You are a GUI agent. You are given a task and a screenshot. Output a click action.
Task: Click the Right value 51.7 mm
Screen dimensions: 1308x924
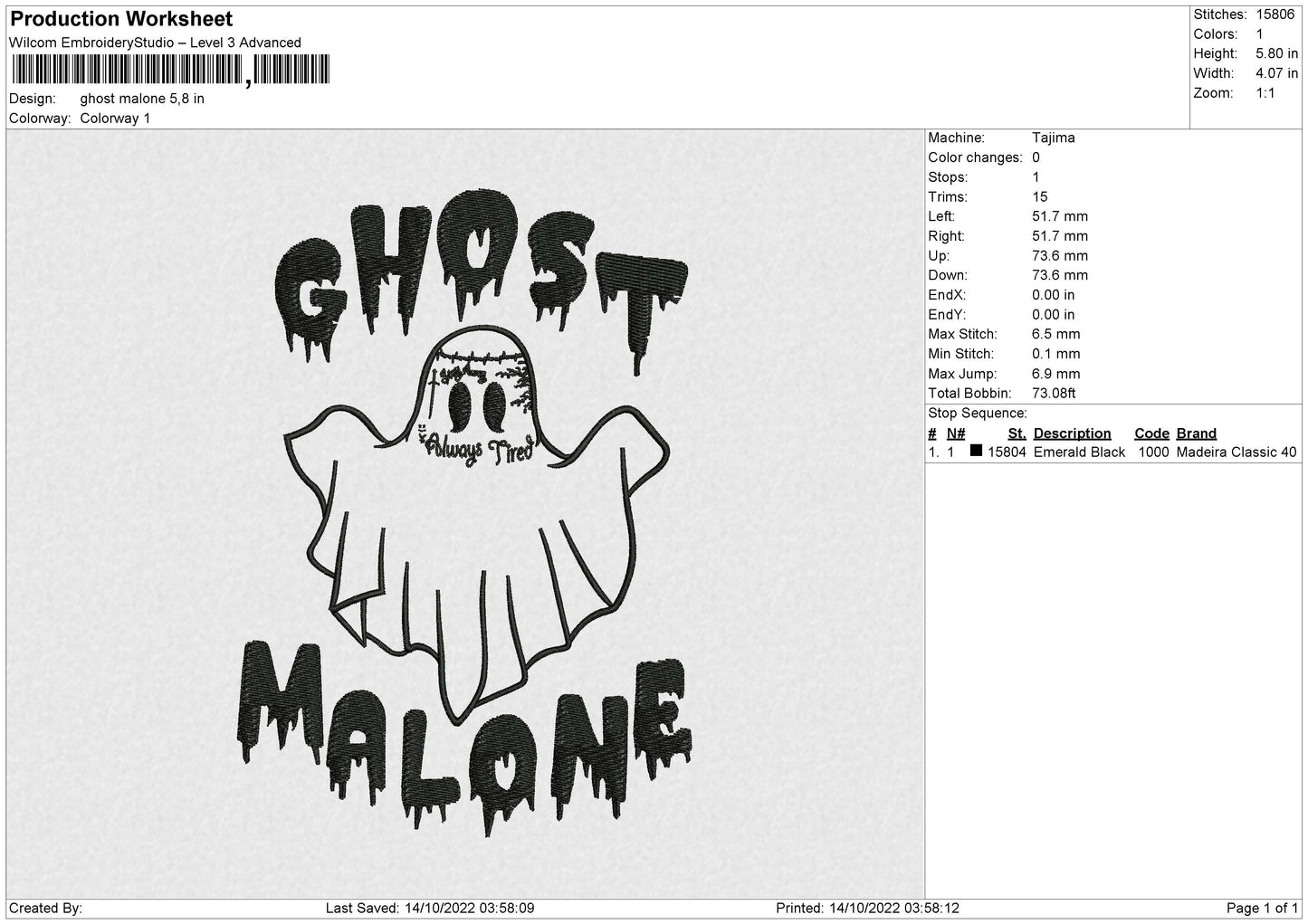1060,236
